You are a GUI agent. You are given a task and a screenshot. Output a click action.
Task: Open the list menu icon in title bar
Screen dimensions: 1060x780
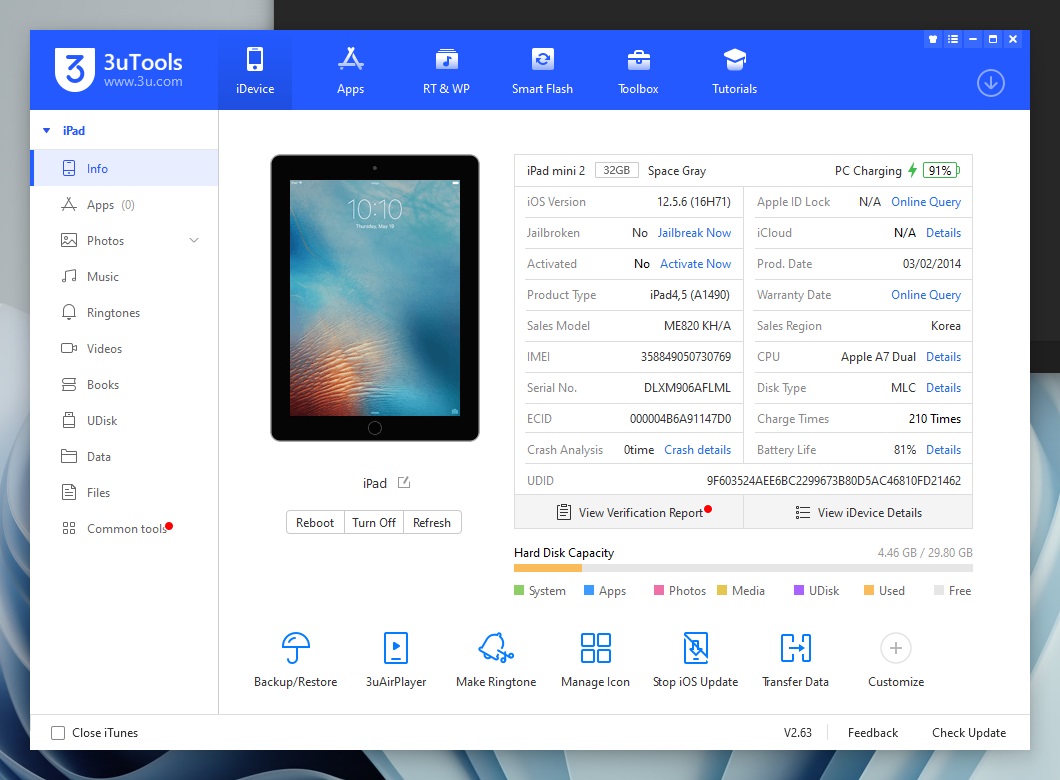(953, 39)
